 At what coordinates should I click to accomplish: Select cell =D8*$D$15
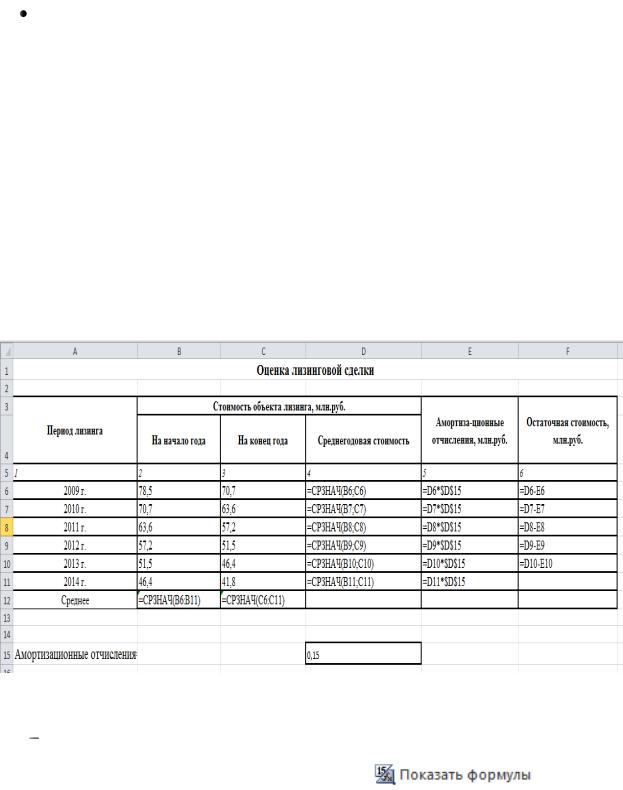469,527
